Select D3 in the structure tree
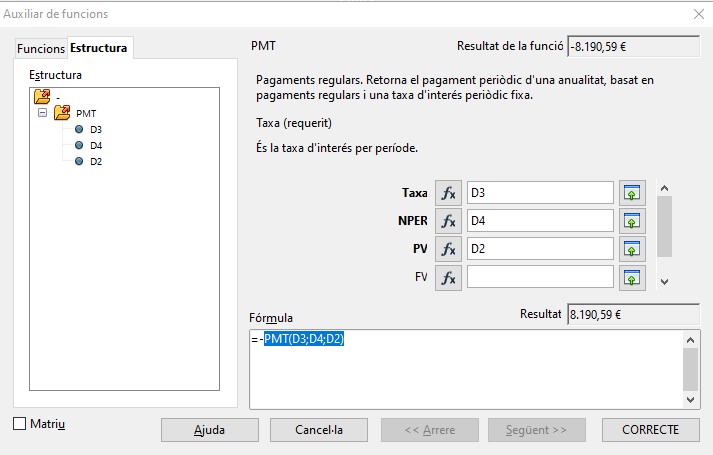The height and width of the screenshot is (455, 713). (x=96, y=129)
